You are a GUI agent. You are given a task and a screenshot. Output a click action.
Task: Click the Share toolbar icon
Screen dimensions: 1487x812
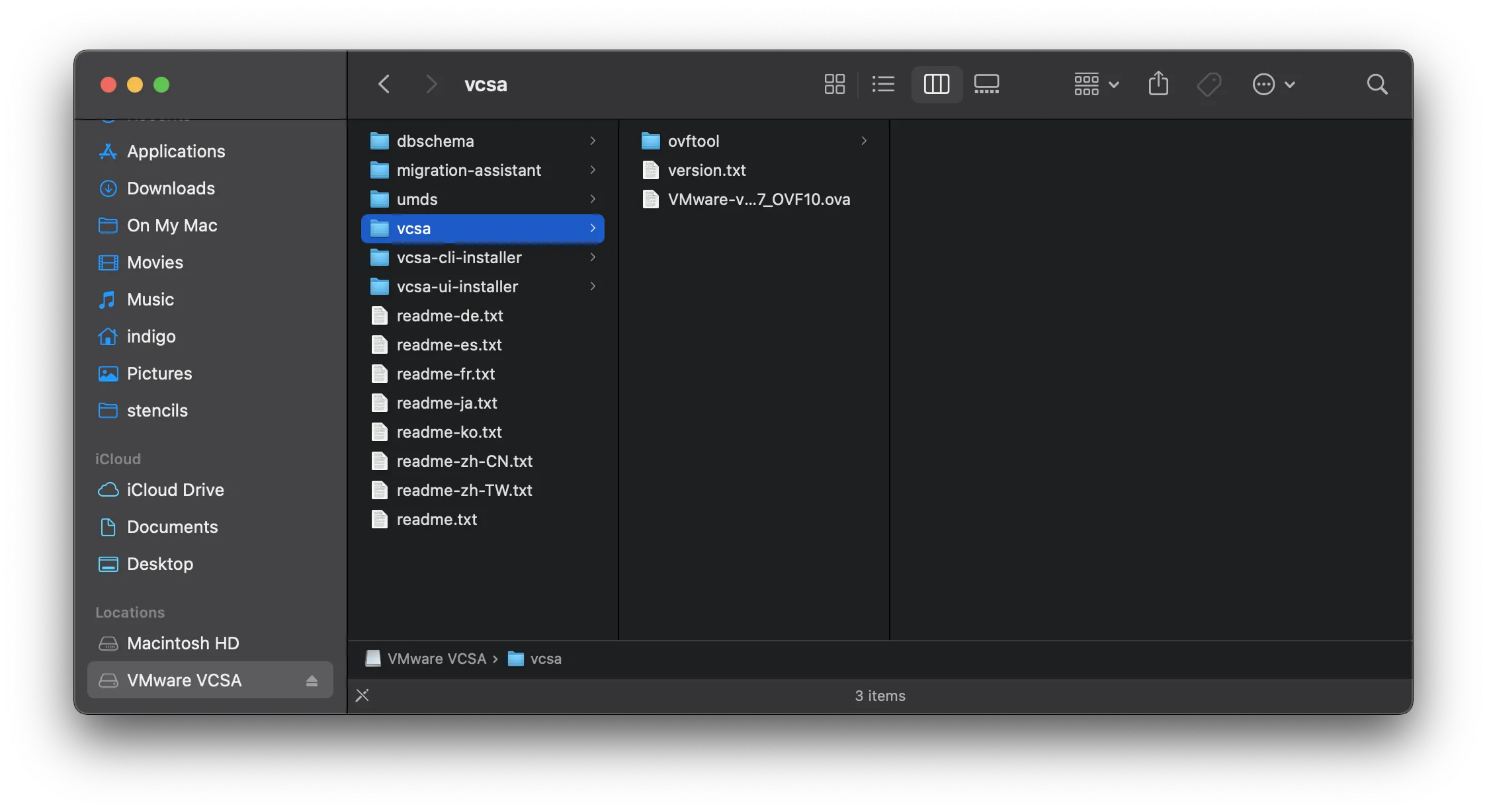click(1158, 84)
